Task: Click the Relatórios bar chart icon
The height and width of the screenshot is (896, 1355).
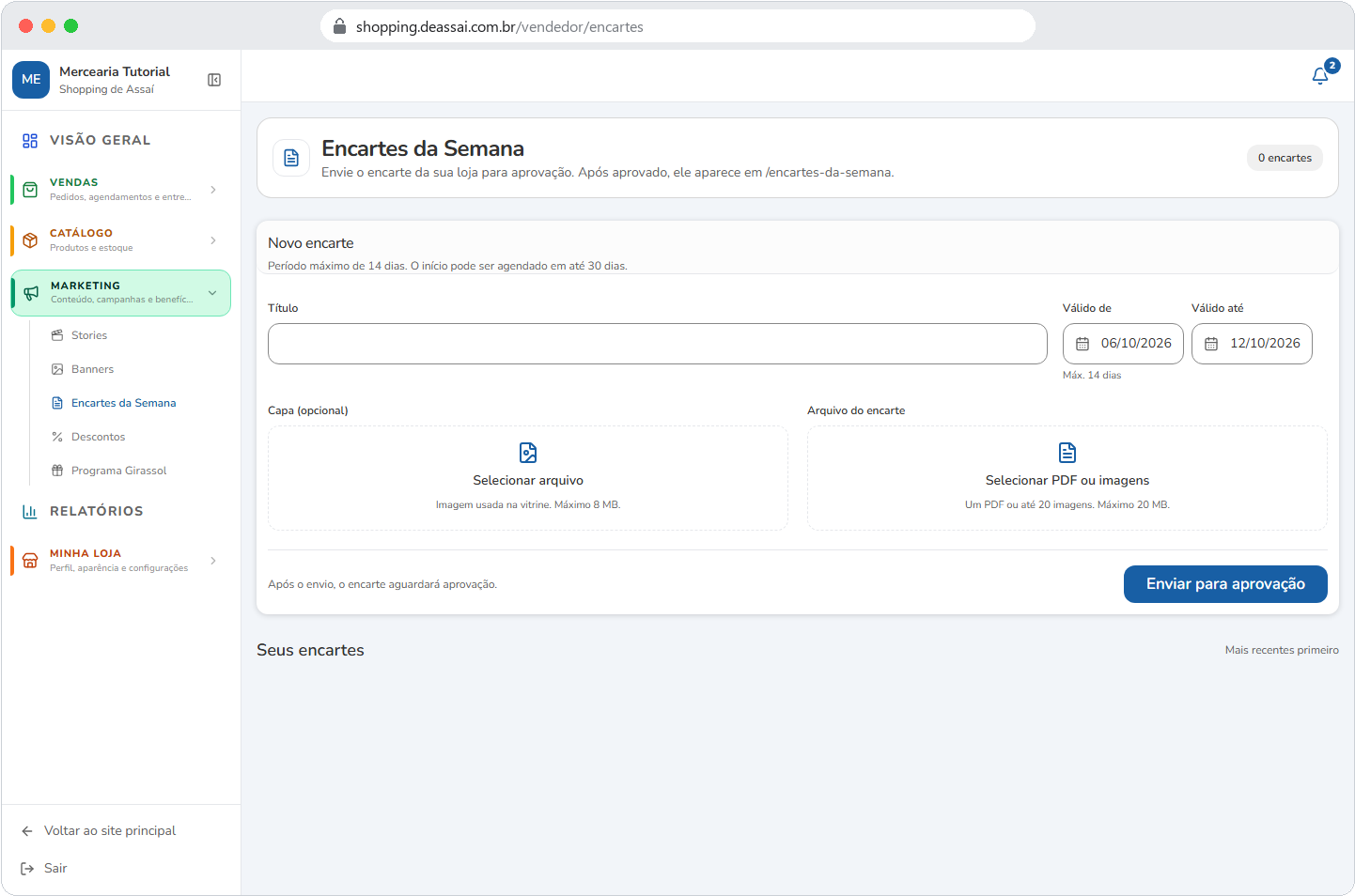Action: pyautogui.click(x=30, y=511)
